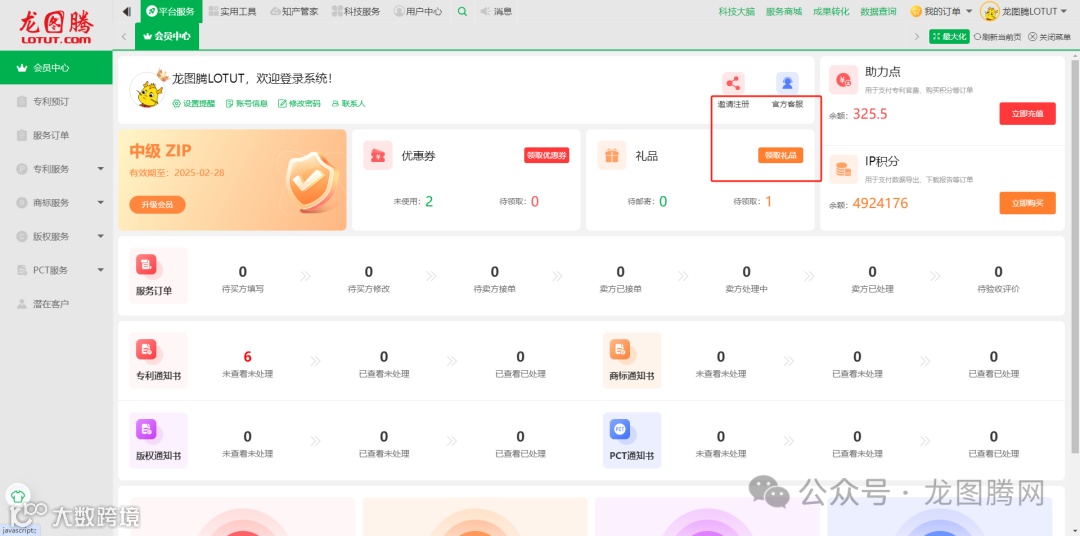Click the 立即充值 button
Image resolution: width=1080 pixels, height=536 pixels.
click(1027, 114)
